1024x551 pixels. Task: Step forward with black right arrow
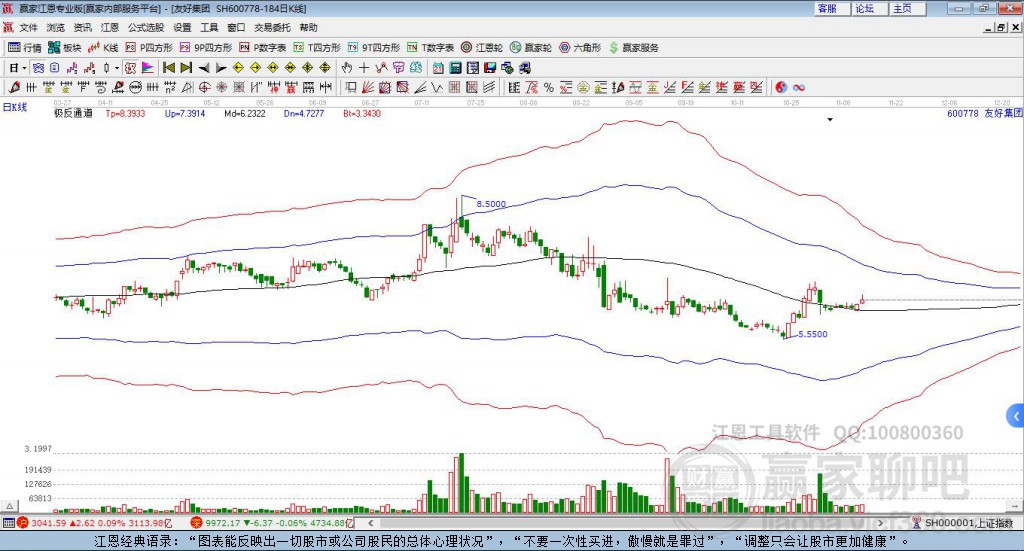pyautogui.click(x=221, y=68)
